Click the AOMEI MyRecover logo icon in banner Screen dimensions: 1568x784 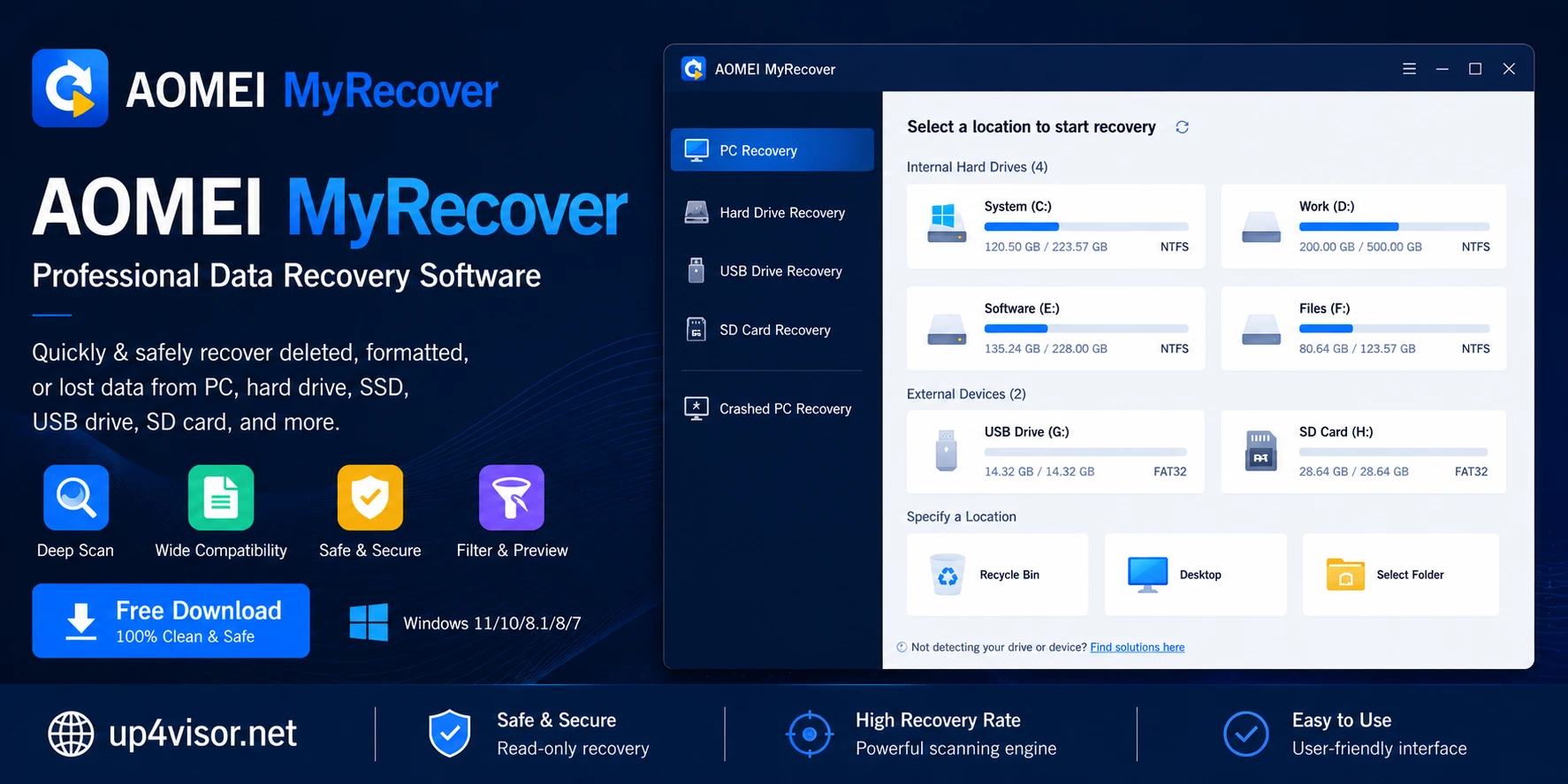(70, 88)
